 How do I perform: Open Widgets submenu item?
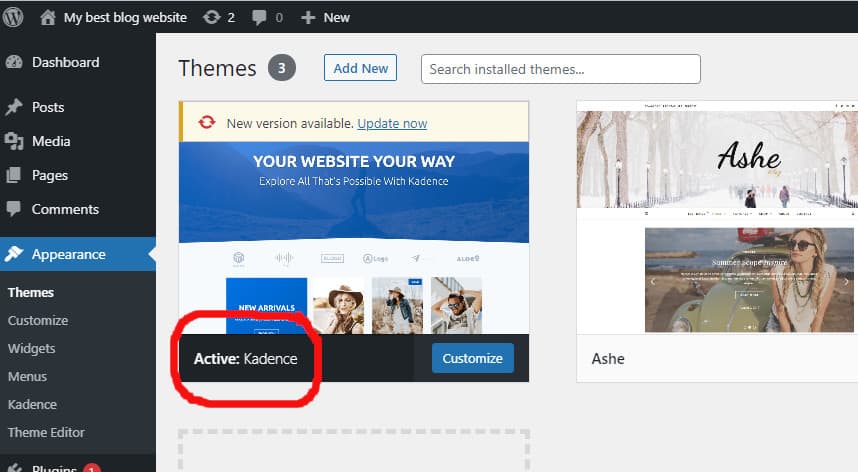(31, 348)
